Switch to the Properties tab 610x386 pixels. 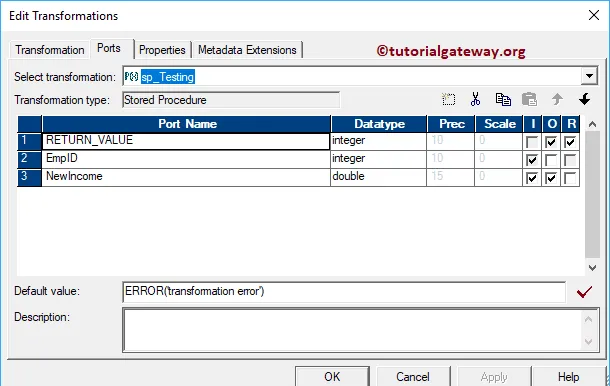pyautogui.click(x=162, y=50)
